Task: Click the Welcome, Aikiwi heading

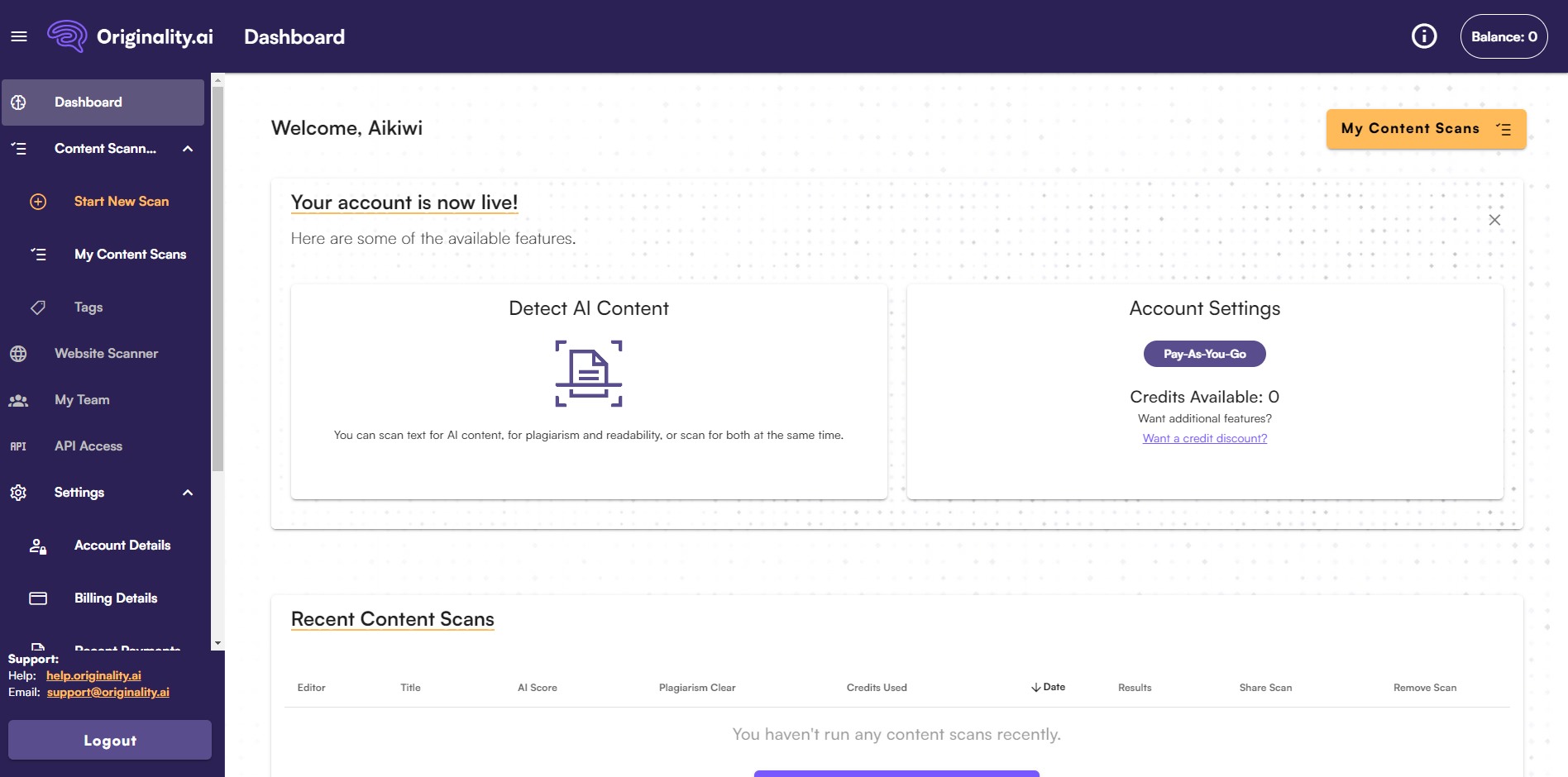Action: [x=347, y=128]
